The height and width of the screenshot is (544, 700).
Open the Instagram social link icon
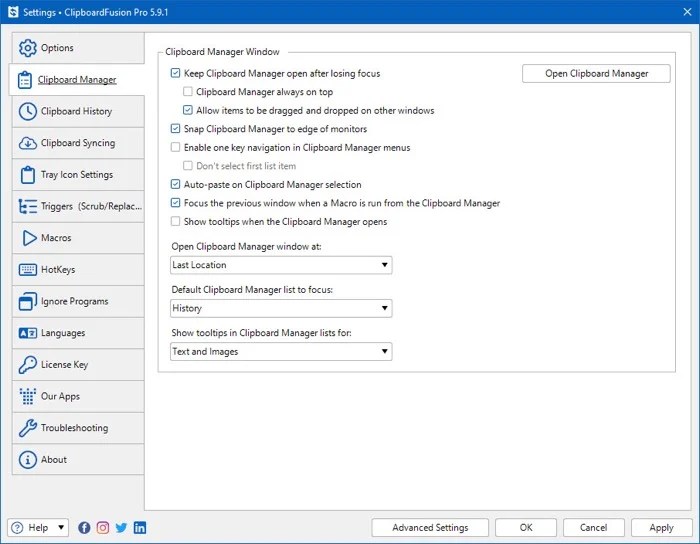click(103, 527)
